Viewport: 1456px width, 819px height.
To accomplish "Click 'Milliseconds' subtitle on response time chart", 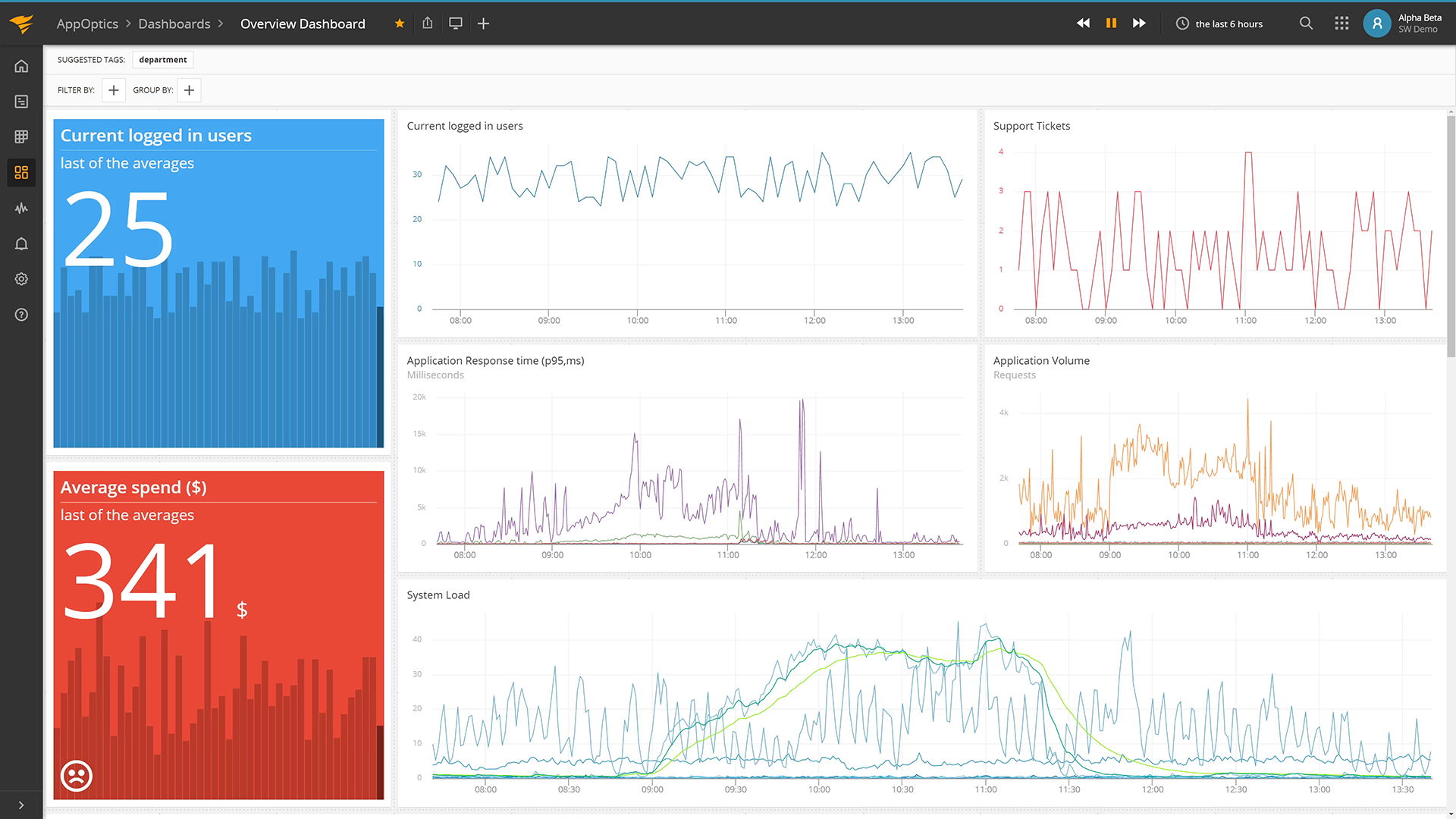I will [435, 375].
